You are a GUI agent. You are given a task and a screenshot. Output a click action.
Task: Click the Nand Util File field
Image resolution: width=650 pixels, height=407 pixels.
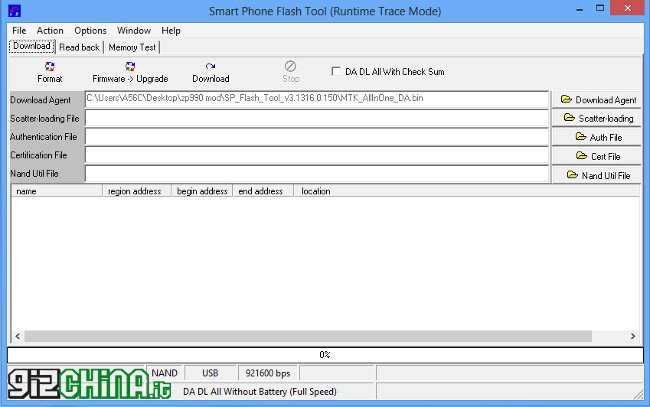(x=317, y=174)
